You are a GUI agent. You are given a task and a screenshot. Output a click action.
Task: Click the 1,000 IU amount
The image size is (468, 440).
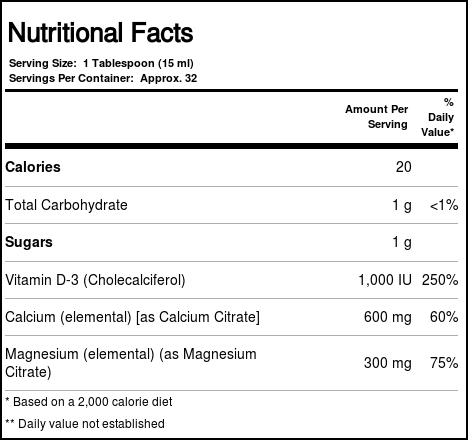[385, 280]
